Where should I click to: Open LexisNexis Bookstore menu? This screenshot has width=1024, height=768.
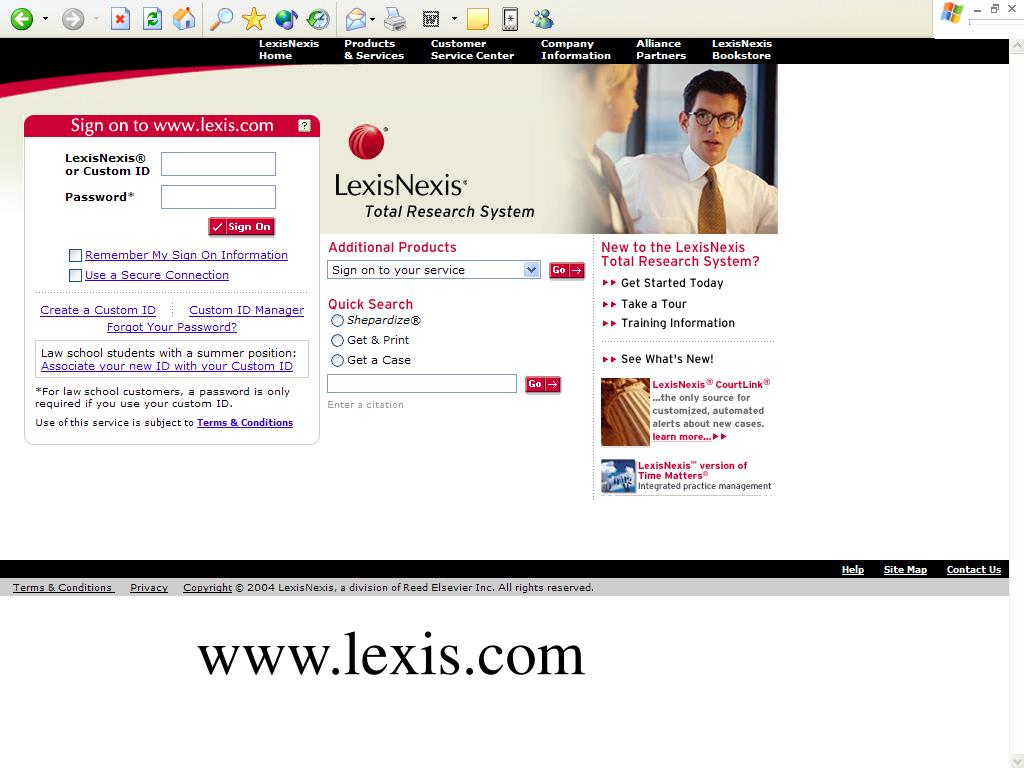[x=742, y=50]
